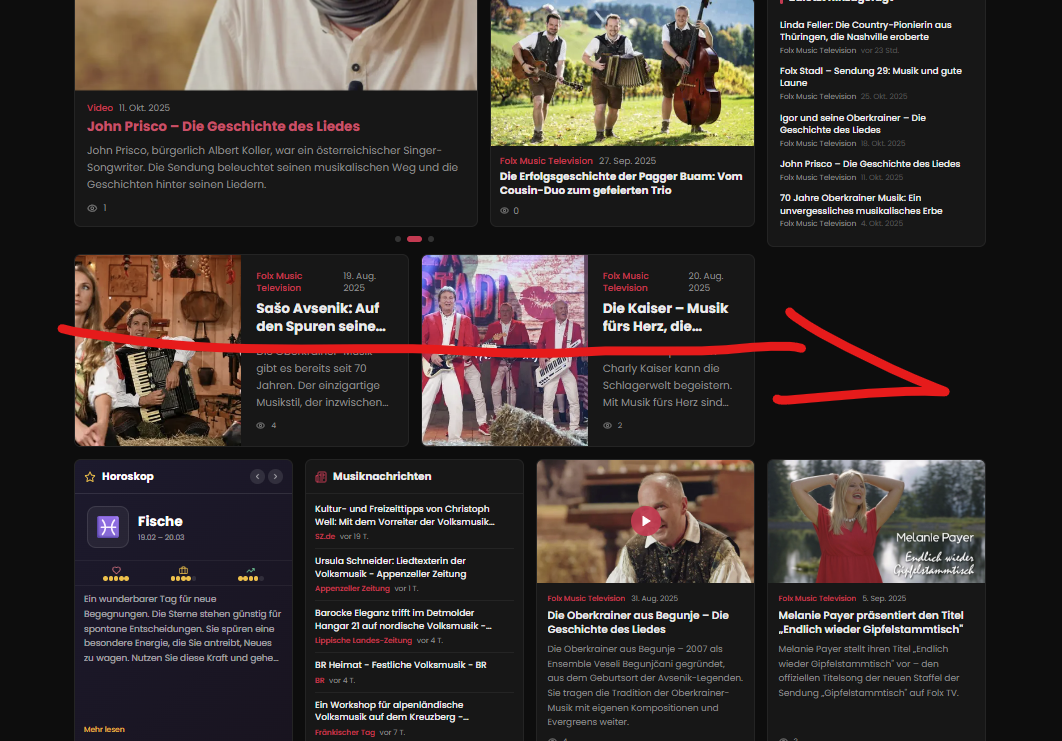Open 70 Jahre Oberkrainer Musik sidebar article
This screenshot has height=741, width=1062.
(861, 205)
